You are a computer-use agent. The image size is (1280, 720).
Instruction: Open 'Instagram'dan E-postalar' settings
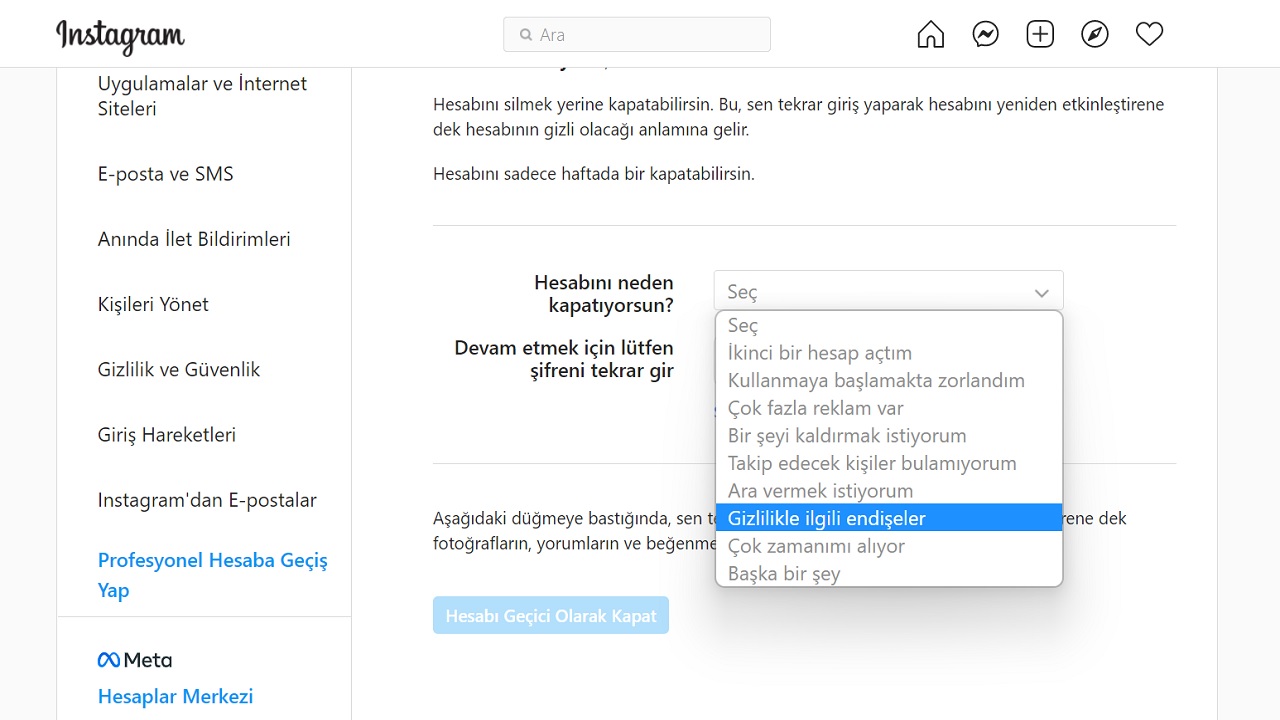pos(207,500)
